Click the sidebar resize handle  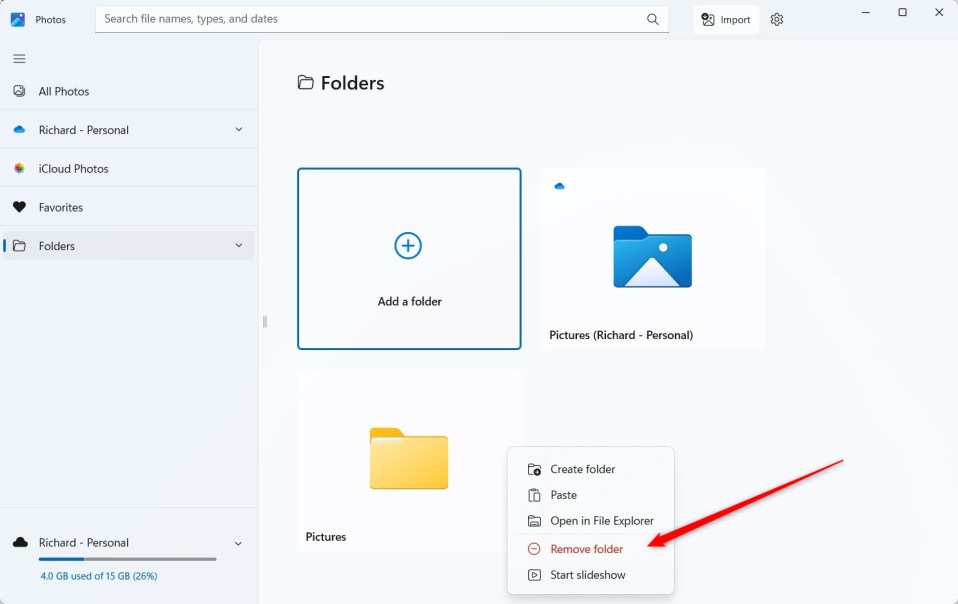point(265,322)
